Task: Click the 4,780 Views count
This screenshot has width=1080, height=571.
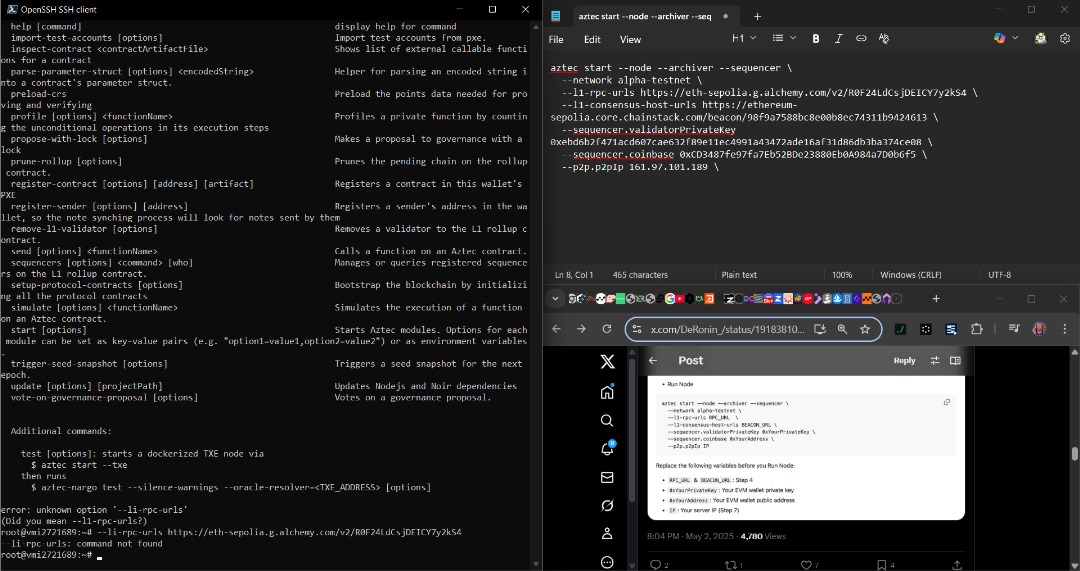Action: (x=763, y=536)
